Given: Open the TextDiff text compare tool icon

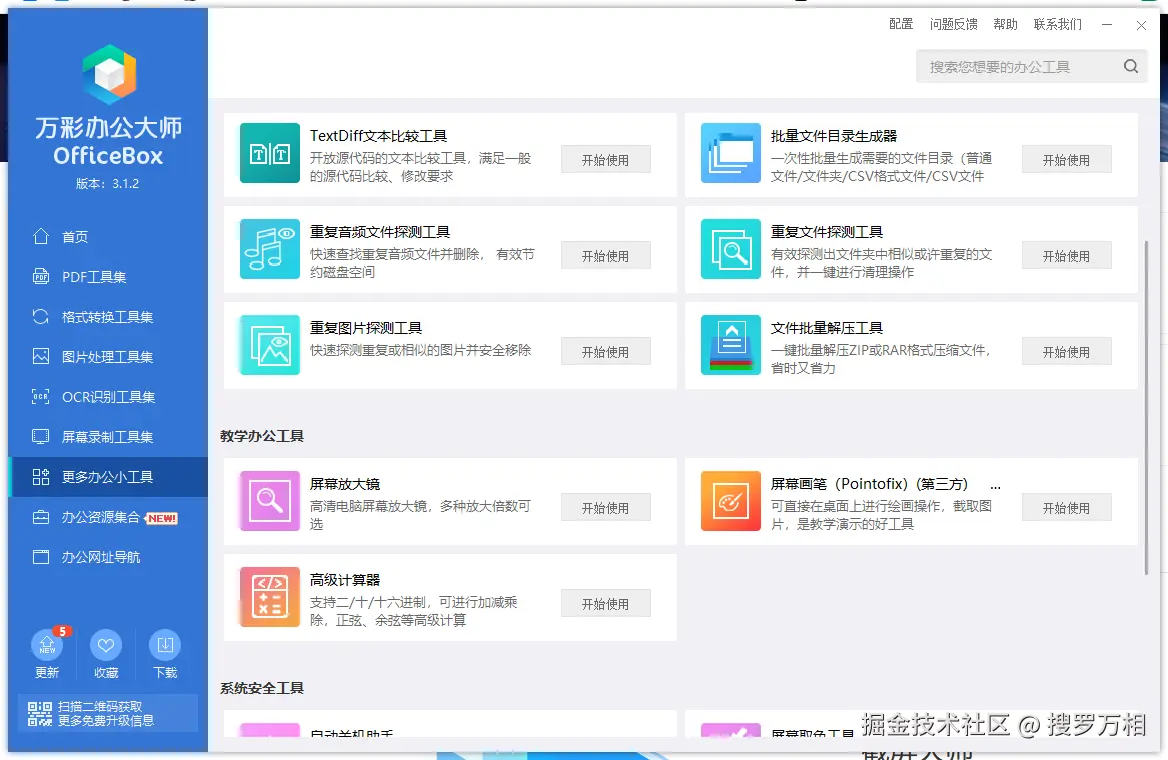Looking at the screenshot, I should 270,153.
